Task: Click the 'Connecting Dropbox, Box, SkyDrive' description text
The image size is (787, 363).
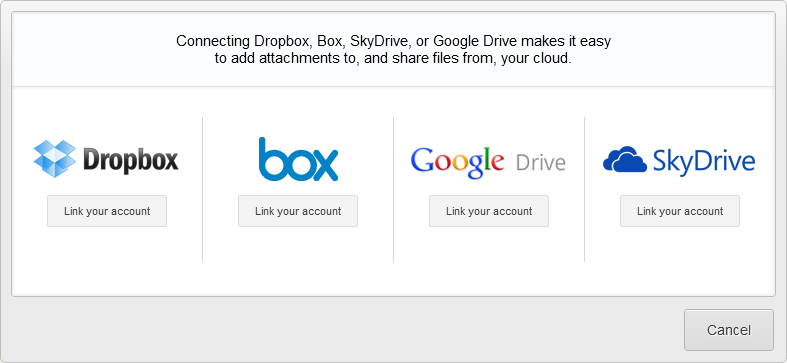Action: click(394, 49)
